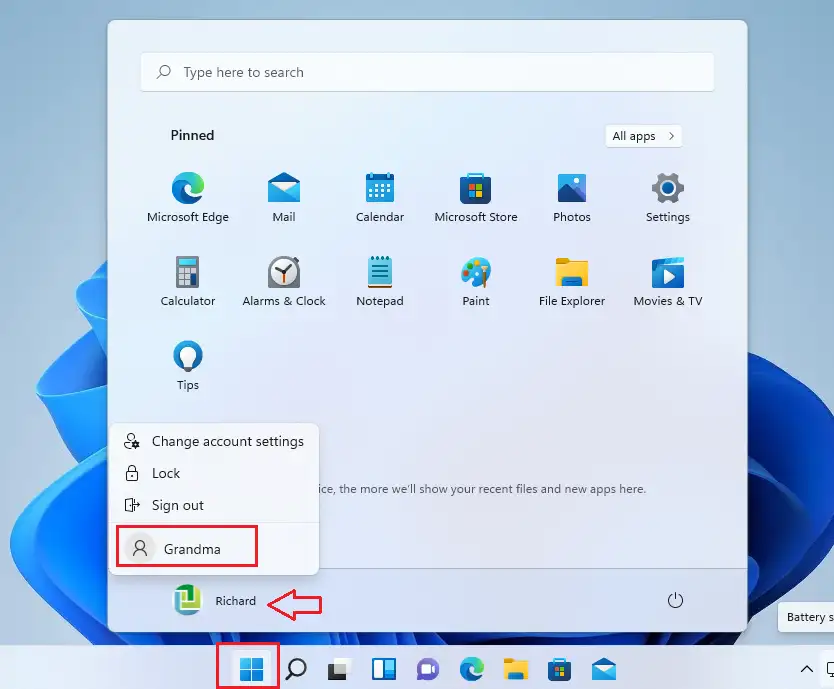This screenshot has width=834, height=689.
Task: Open Mail from the taskbar
Action: tap(604, 669)
